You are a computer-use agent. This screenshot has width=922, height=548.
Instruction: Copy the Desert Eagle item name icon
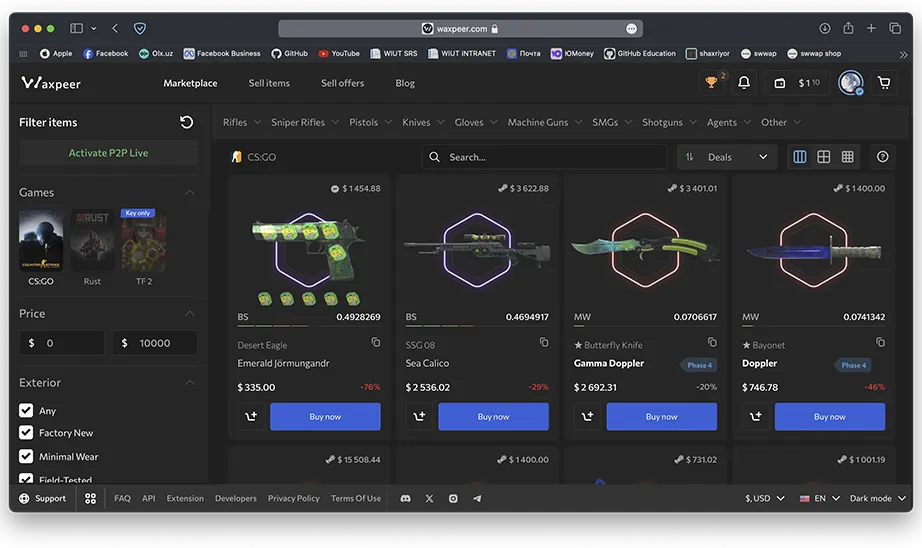(x=376, y=342)
